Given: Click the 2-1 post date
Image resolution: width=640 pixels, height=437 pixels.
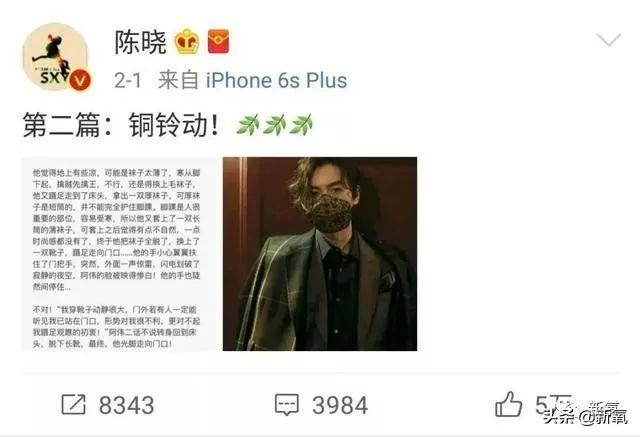Looking at the screenshot, I should tap(127, 80).
